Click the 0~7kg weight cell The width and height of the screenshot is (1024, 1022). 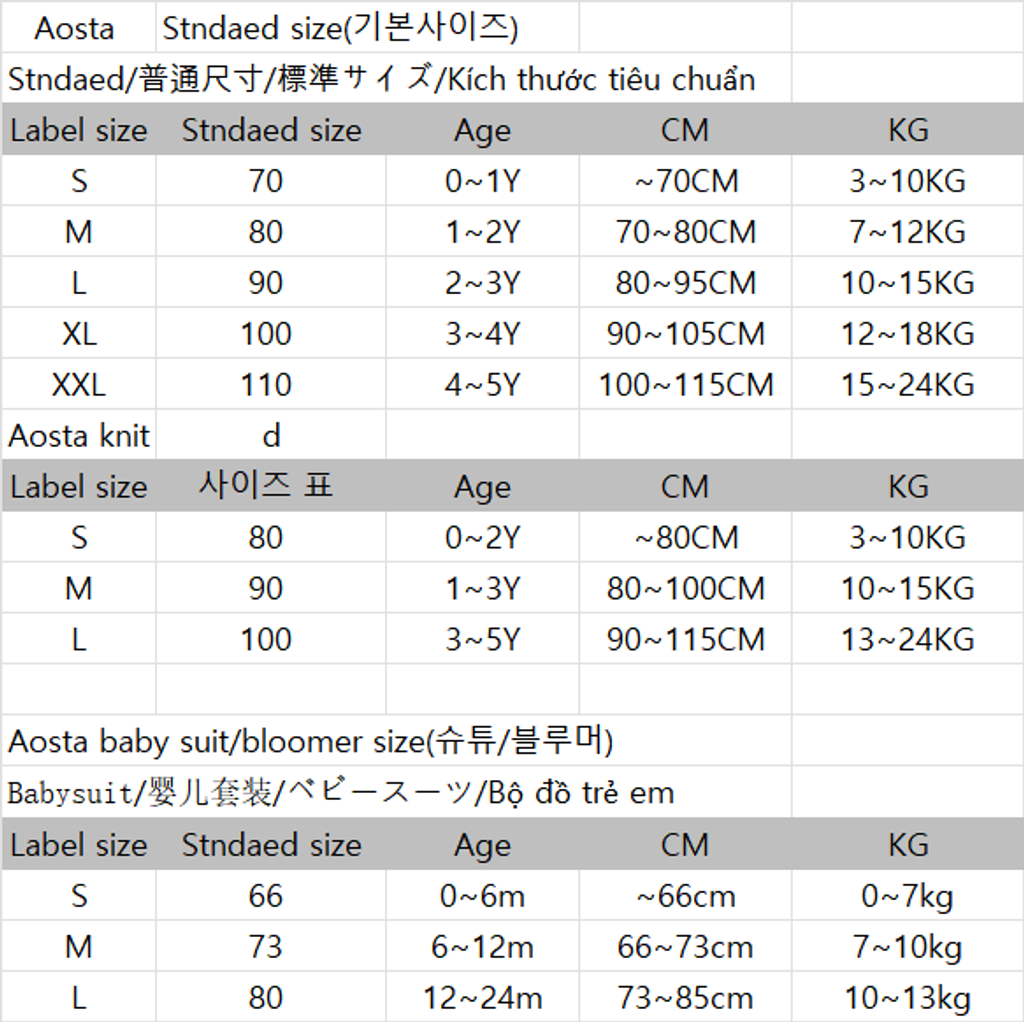(x=907, y=896)
